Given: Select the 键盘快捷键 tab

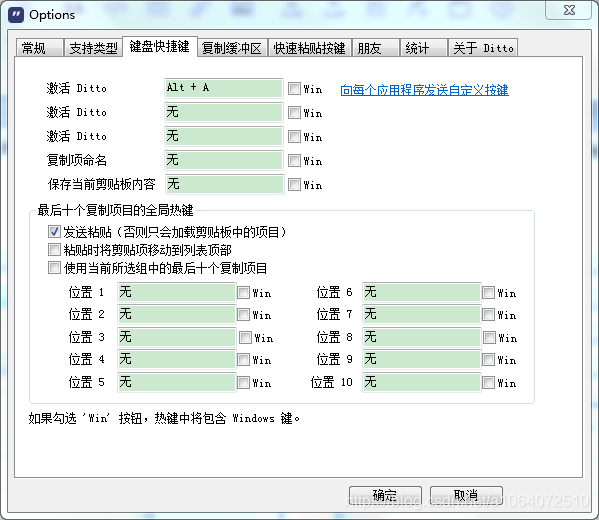Looking at the screenshot, I should pos(160,47).
